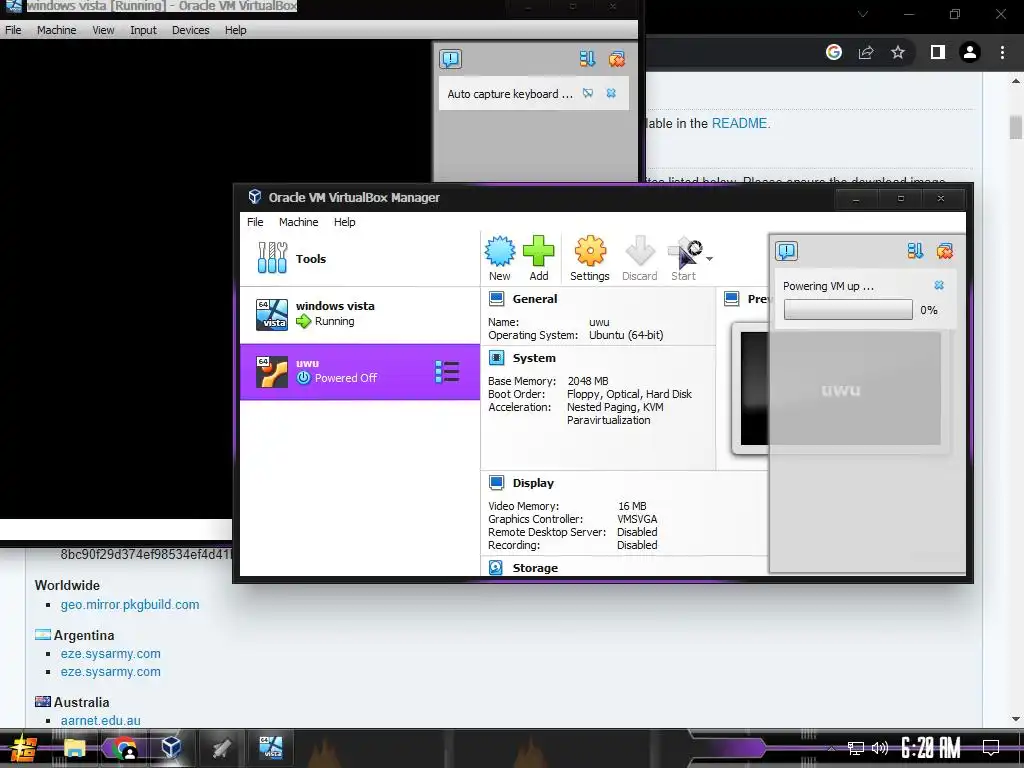Delete finished notifications in vista VM window

(616, 59)
